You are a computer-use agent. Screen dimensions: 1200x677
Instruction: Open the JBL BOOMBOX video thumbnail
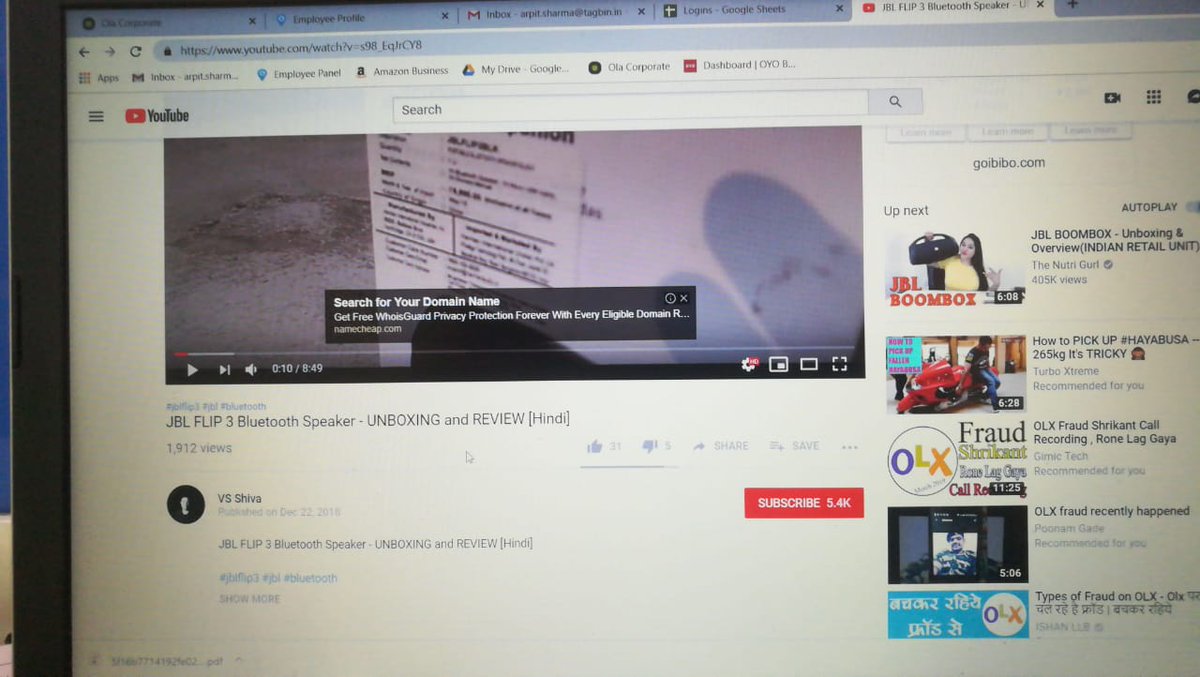pyautogui.click(x=955, y=269)
